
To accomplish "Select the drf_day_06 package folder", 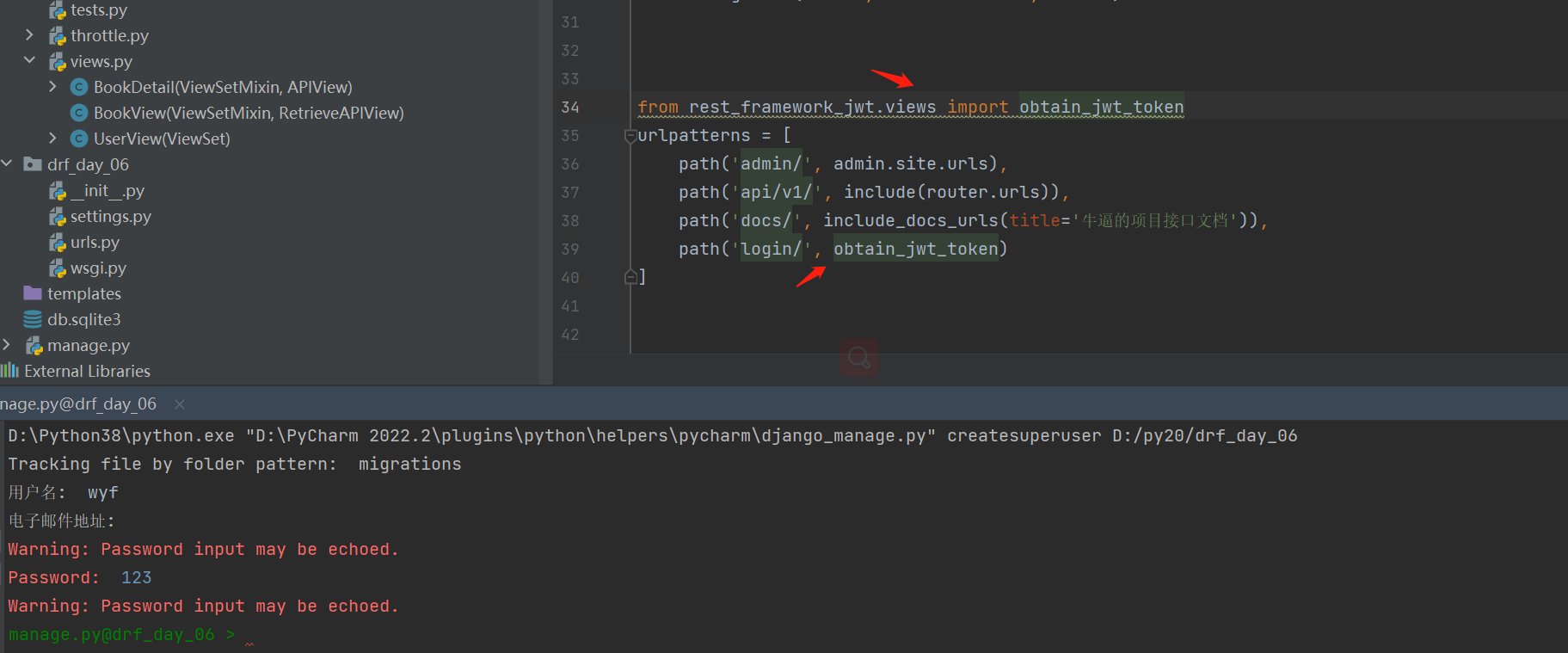I will 88,164.
